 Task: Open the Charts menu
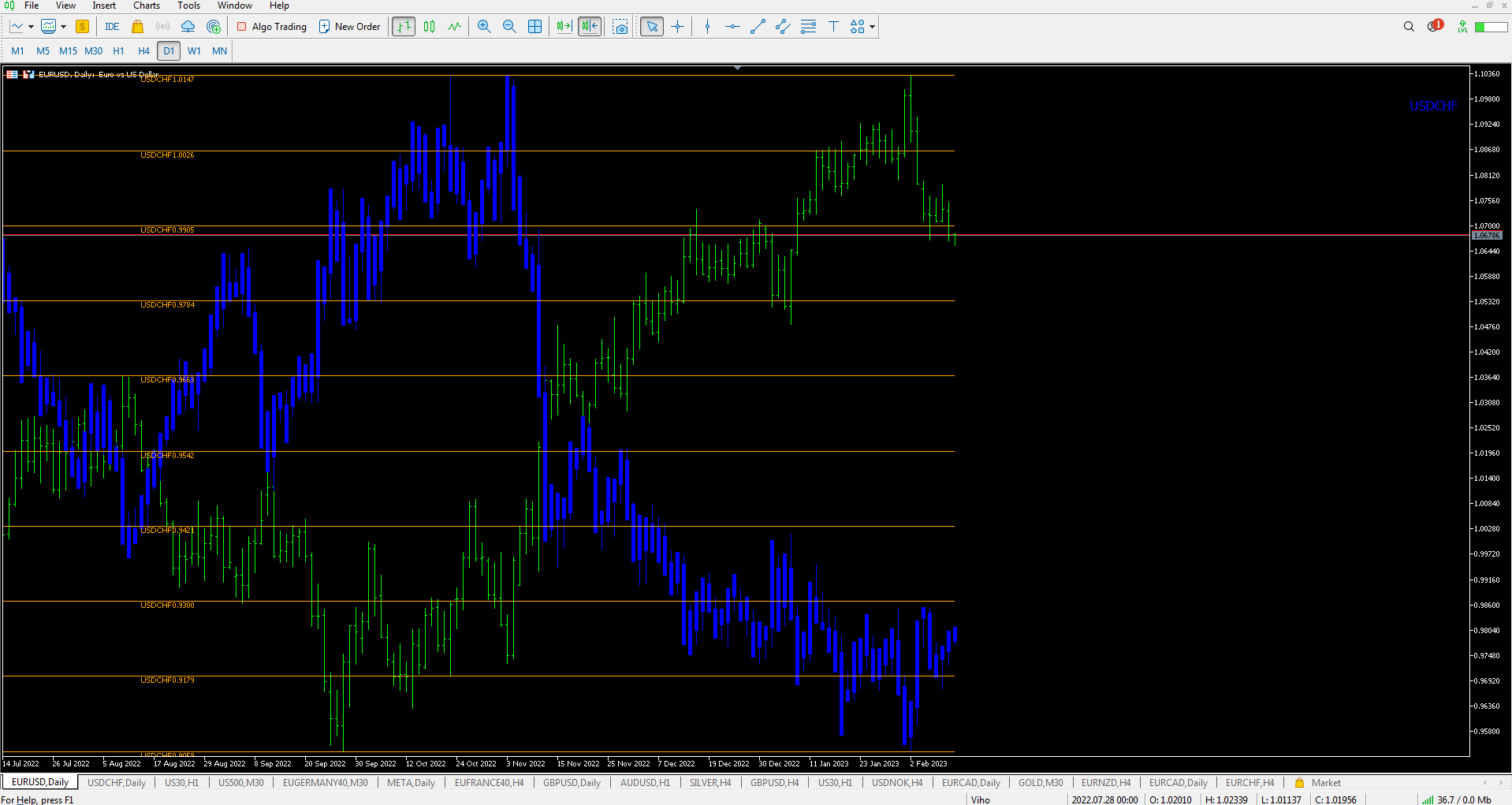click(147, 6)
